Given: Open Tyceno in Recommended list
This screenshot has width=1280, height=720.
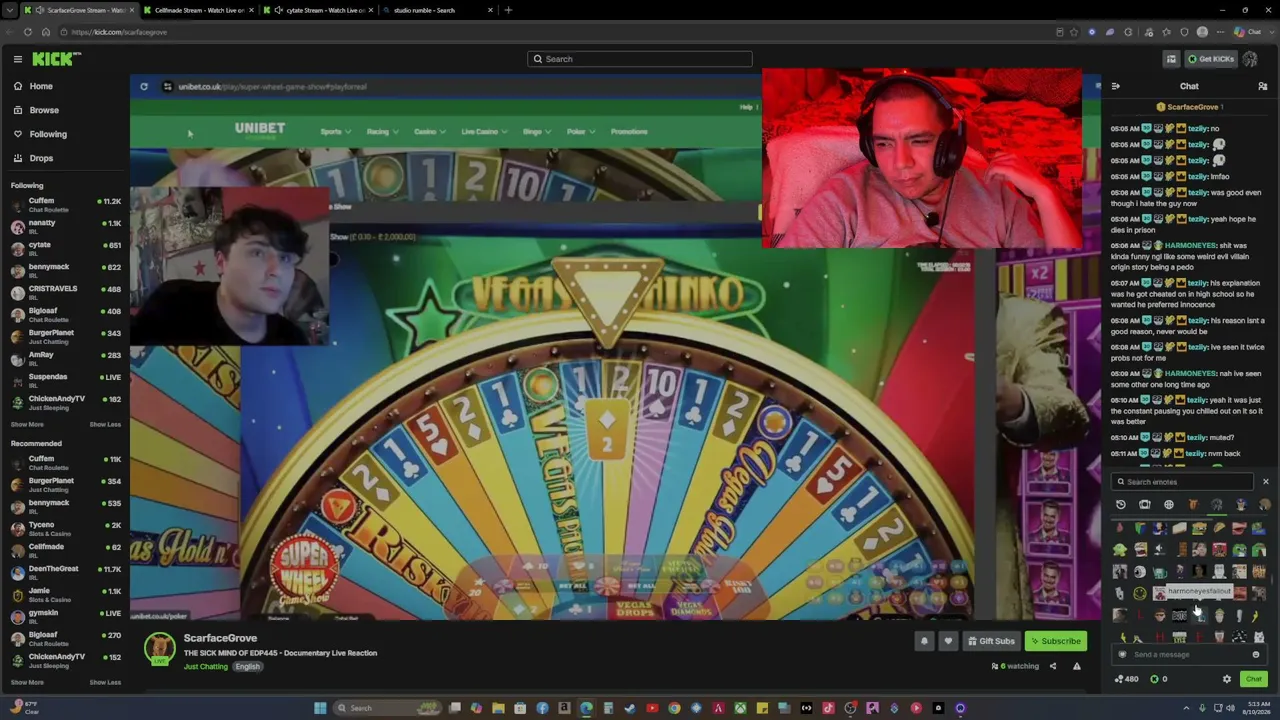Looking at the screenshot, I should pyautogui.click(x=66, y=529).
